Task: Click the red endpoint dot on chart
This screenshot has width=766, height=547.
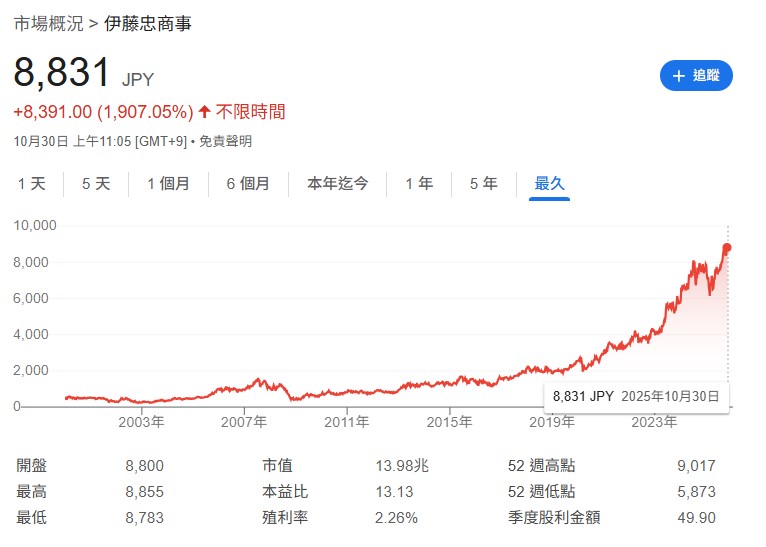Action: coord(727,248)
